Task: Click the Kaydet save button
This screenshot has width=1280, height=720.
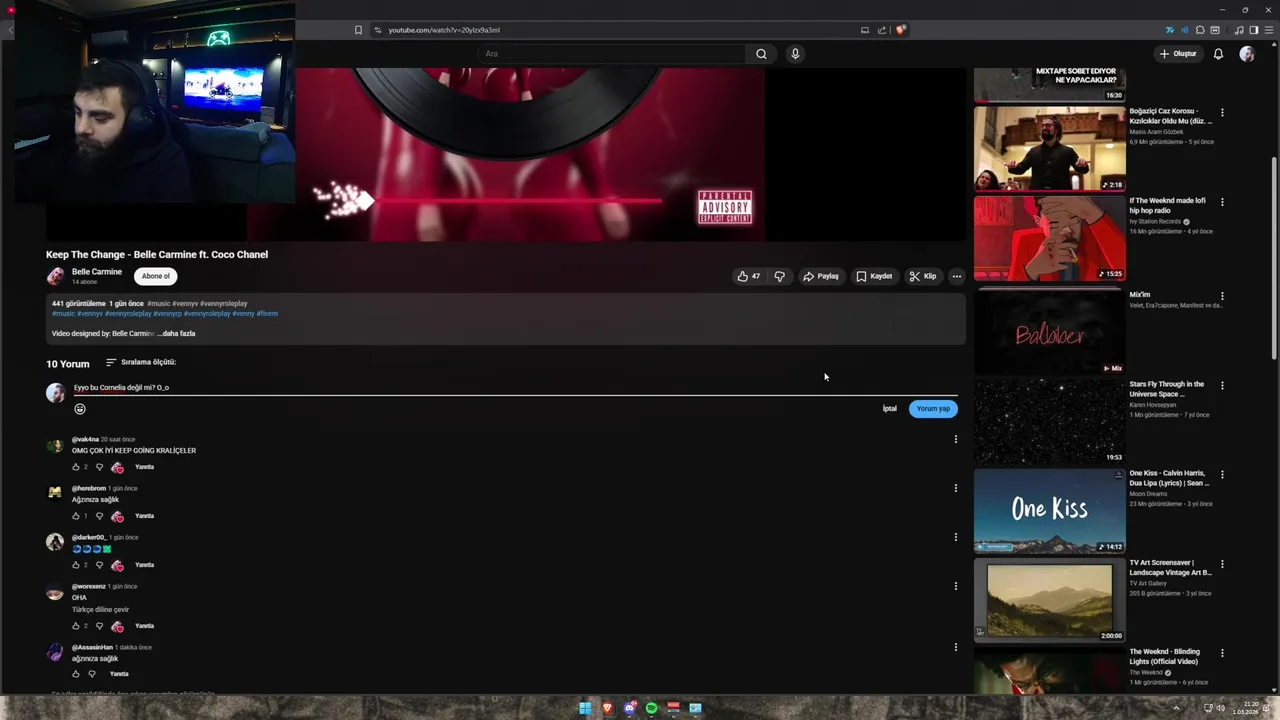Action: coord(874,276)
